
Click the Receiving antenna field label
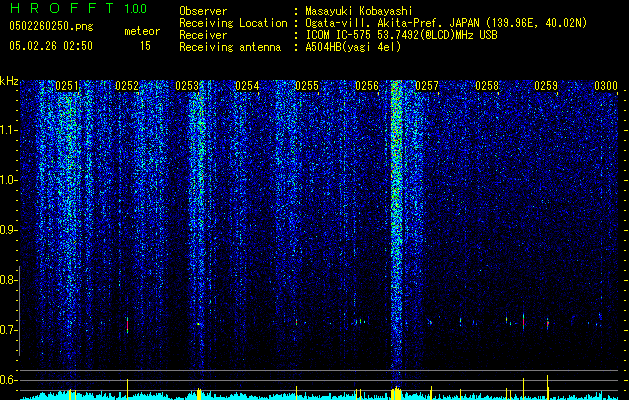click(x=230, y=47)
